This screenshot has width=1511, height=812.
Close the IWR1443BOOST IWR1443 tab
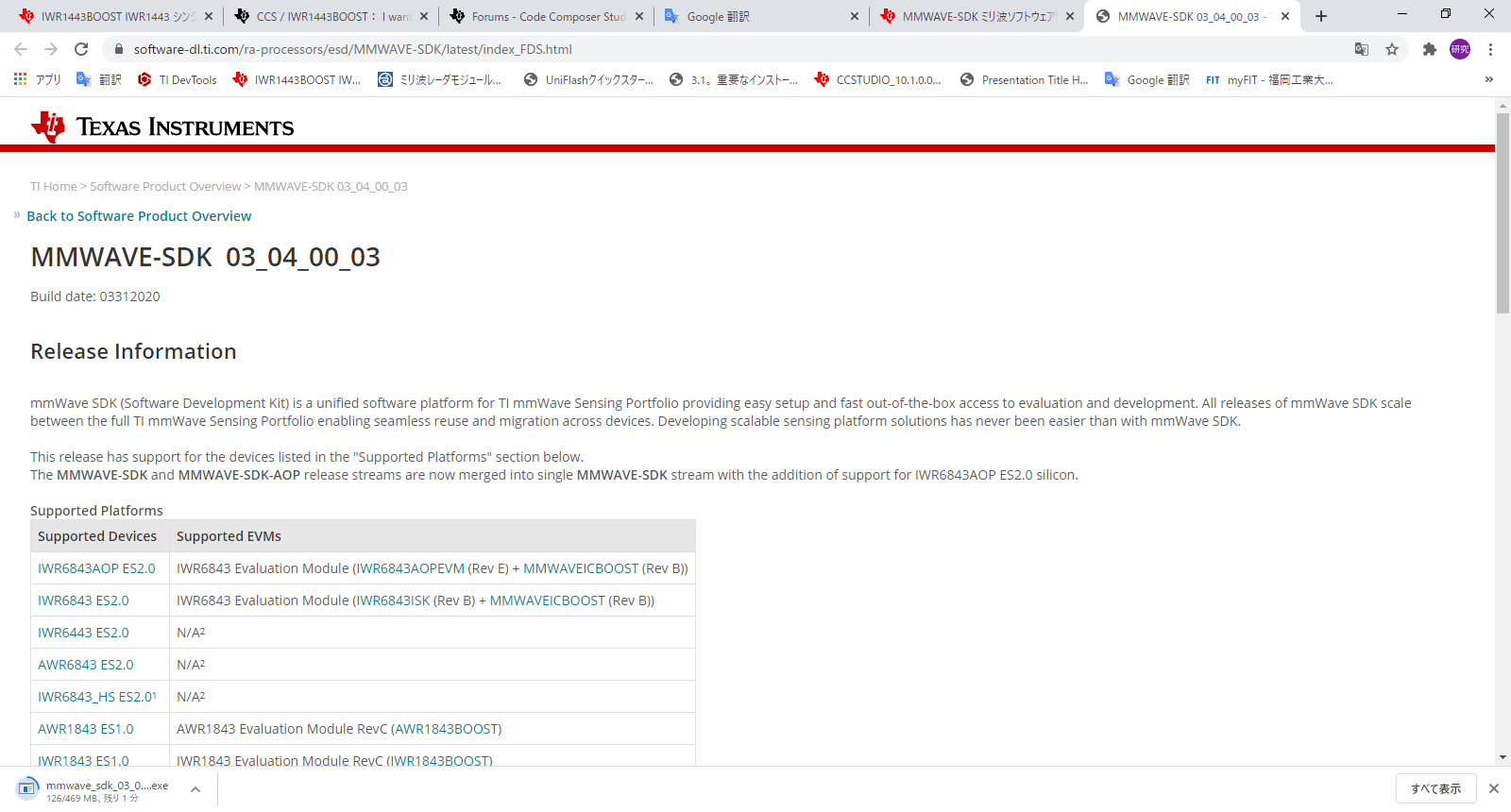[x=209, y=16]
